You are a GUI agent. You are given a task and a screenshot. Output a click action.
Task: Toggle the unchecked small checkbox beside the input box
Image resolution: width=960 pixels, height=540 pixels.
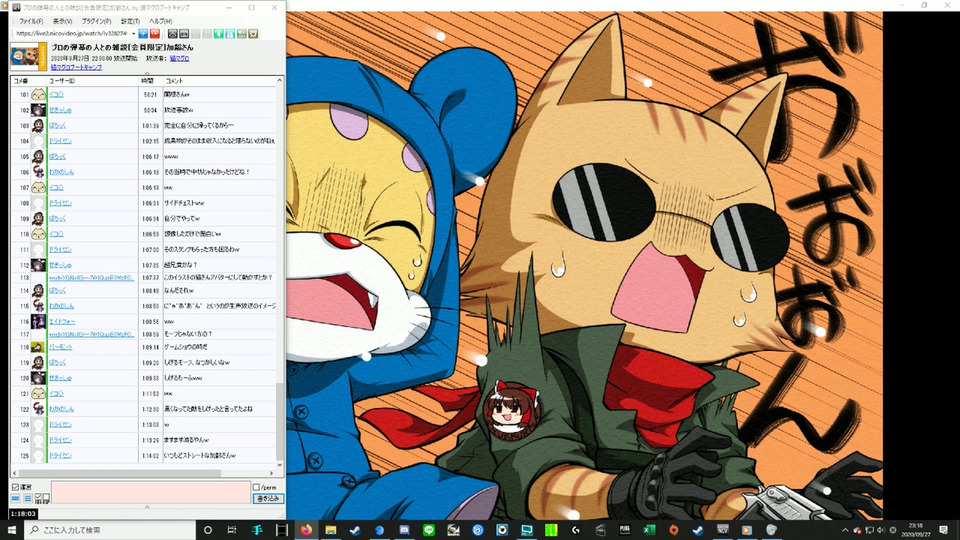pyautogui.click(x=46, y=497)
